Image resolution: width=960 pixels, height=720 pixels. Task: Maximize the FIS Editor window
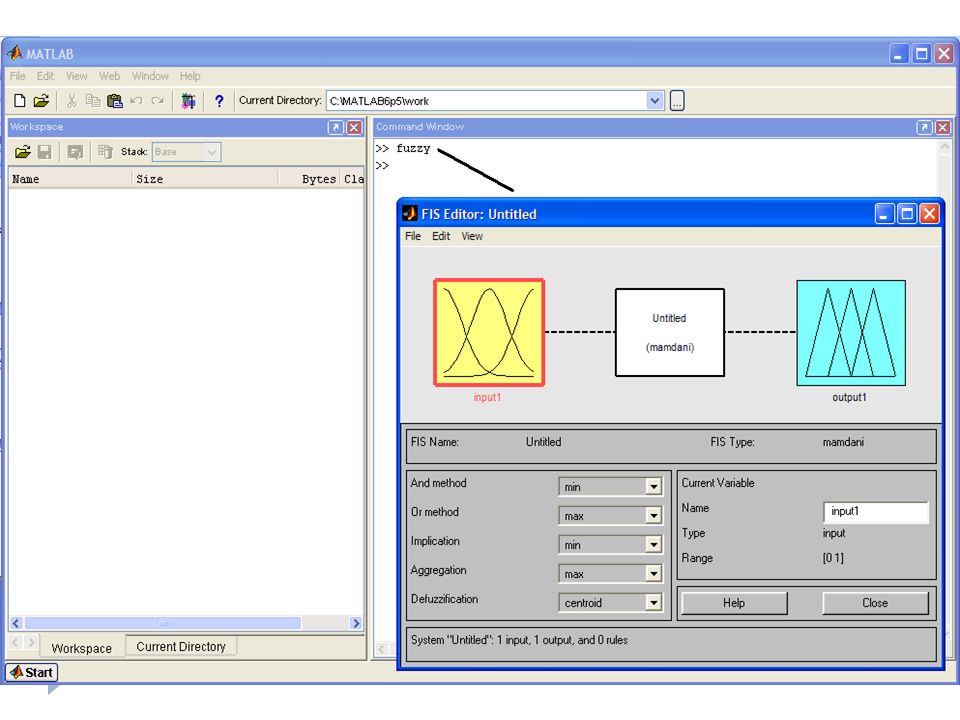pos(907,214)
